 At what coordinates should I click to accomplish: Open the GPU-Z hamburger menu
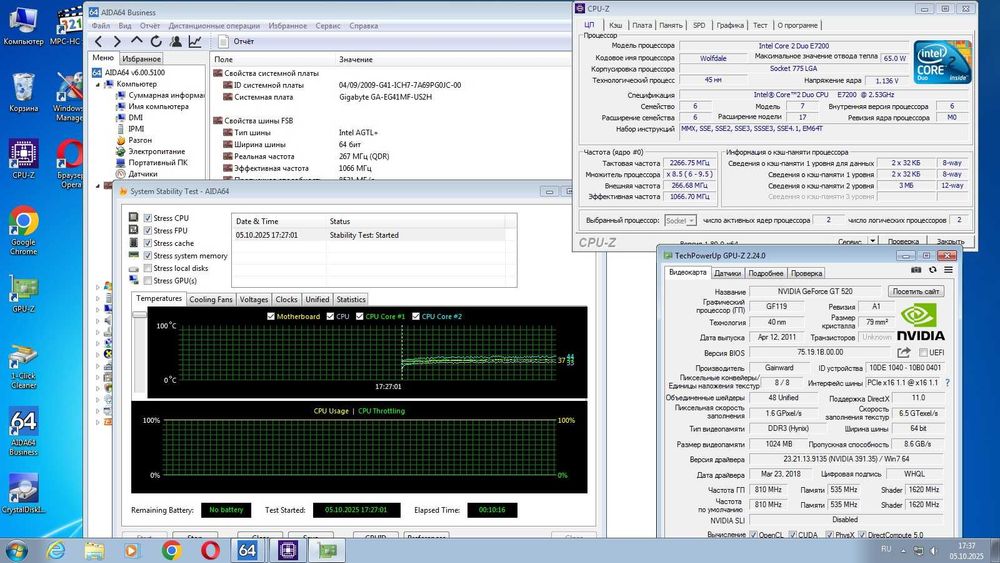(x=948, y=270)
